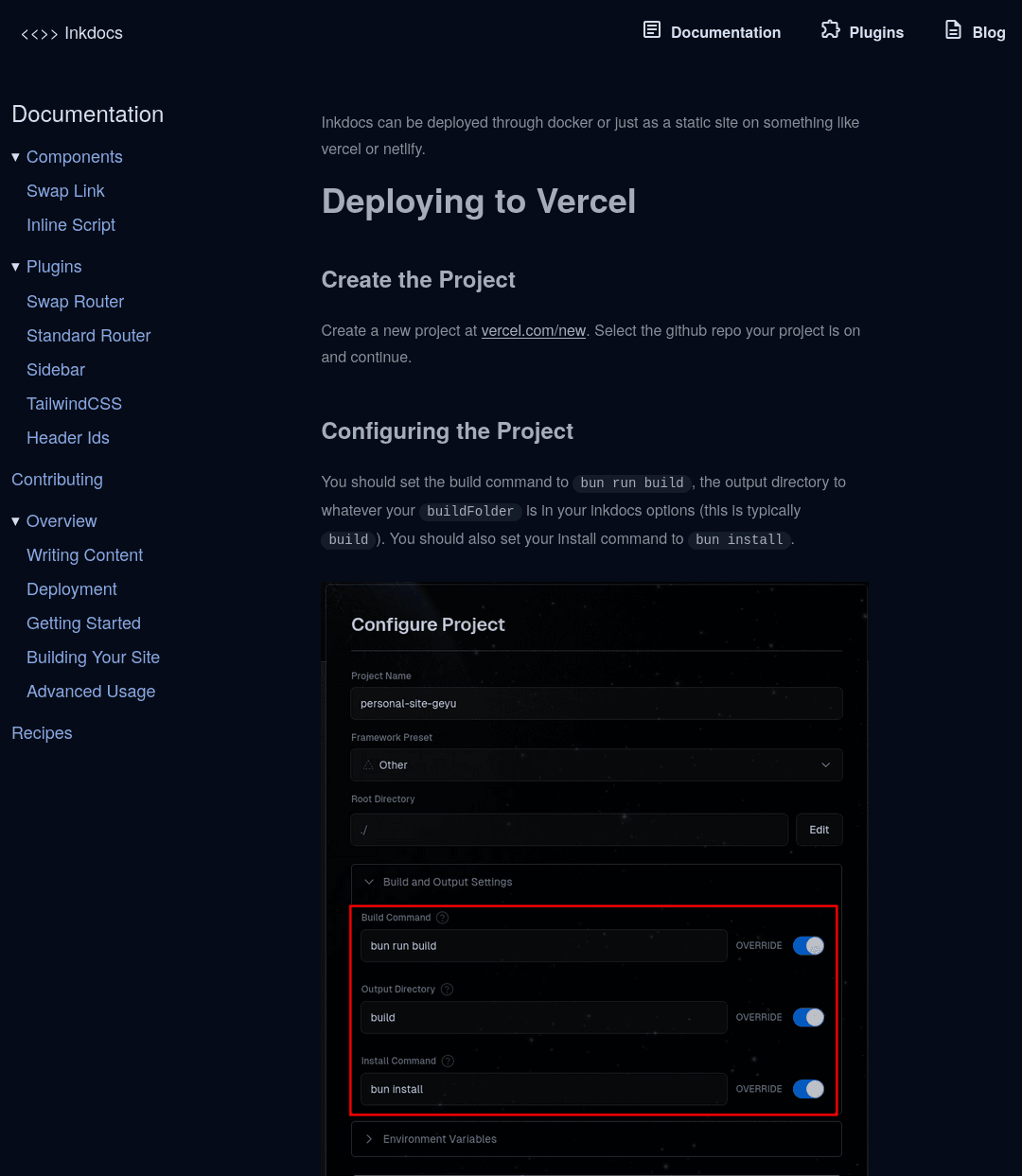Click the Documentation sidebar heading
The image size is (1022, 1176).
pyautogui.click(x=88, y=114)
